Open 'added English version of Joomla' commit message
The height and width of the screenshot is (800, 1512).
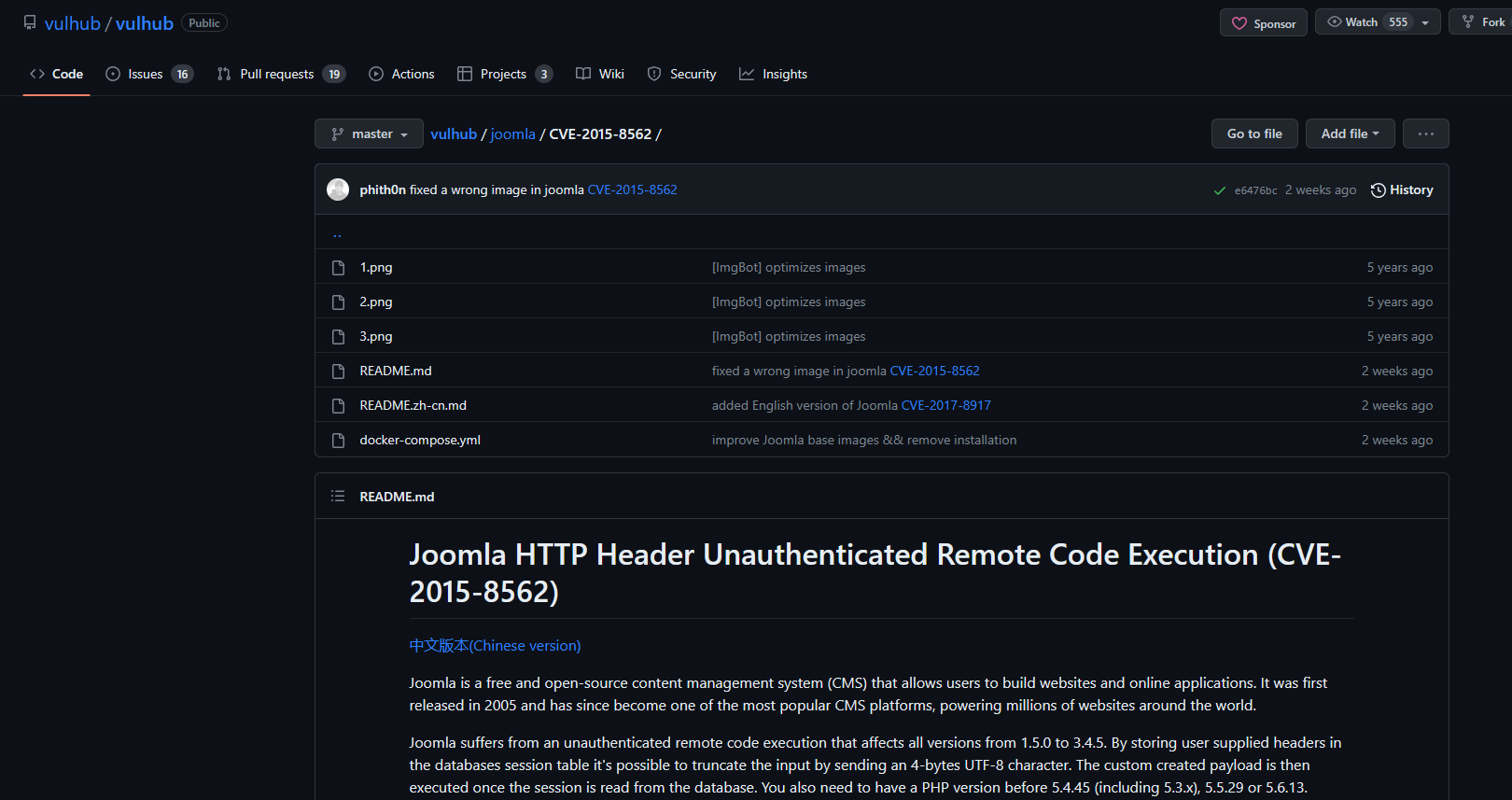point(805,405)
